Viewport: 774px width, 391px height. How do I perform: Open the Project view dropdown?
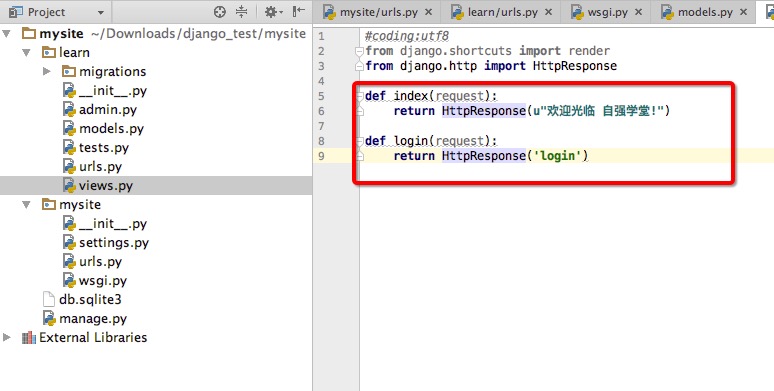101,13
